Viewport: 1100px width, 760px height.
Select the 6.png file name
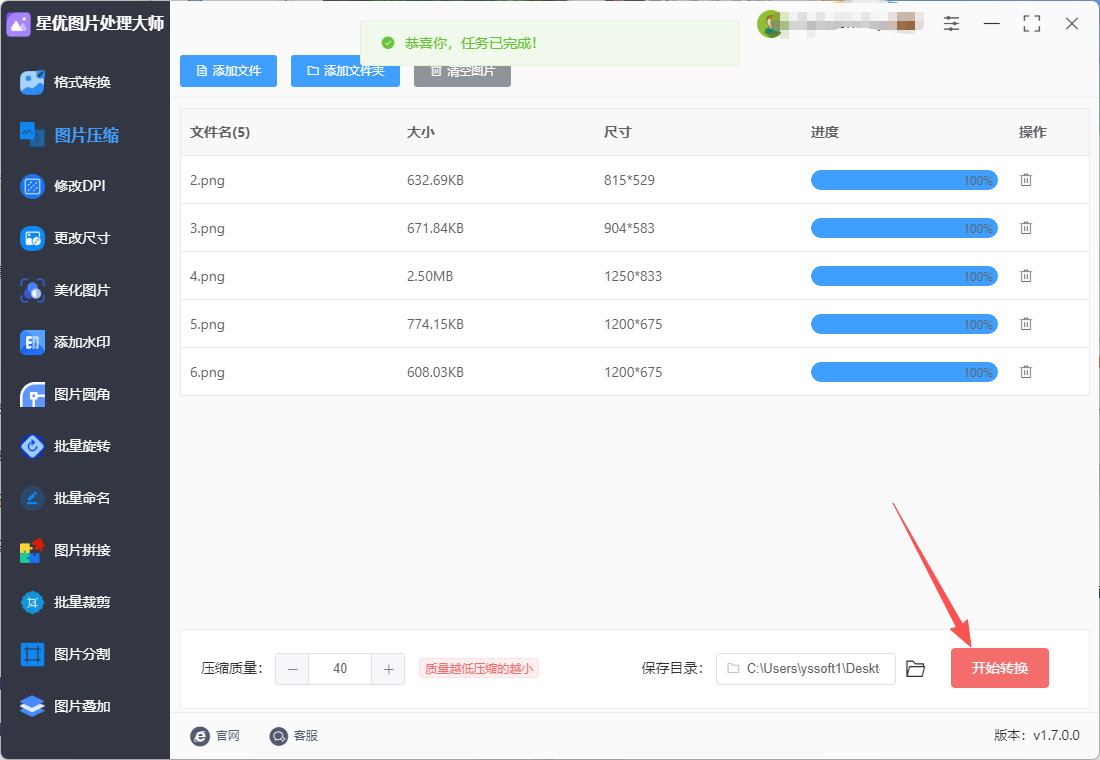click(x=207, y=372)
